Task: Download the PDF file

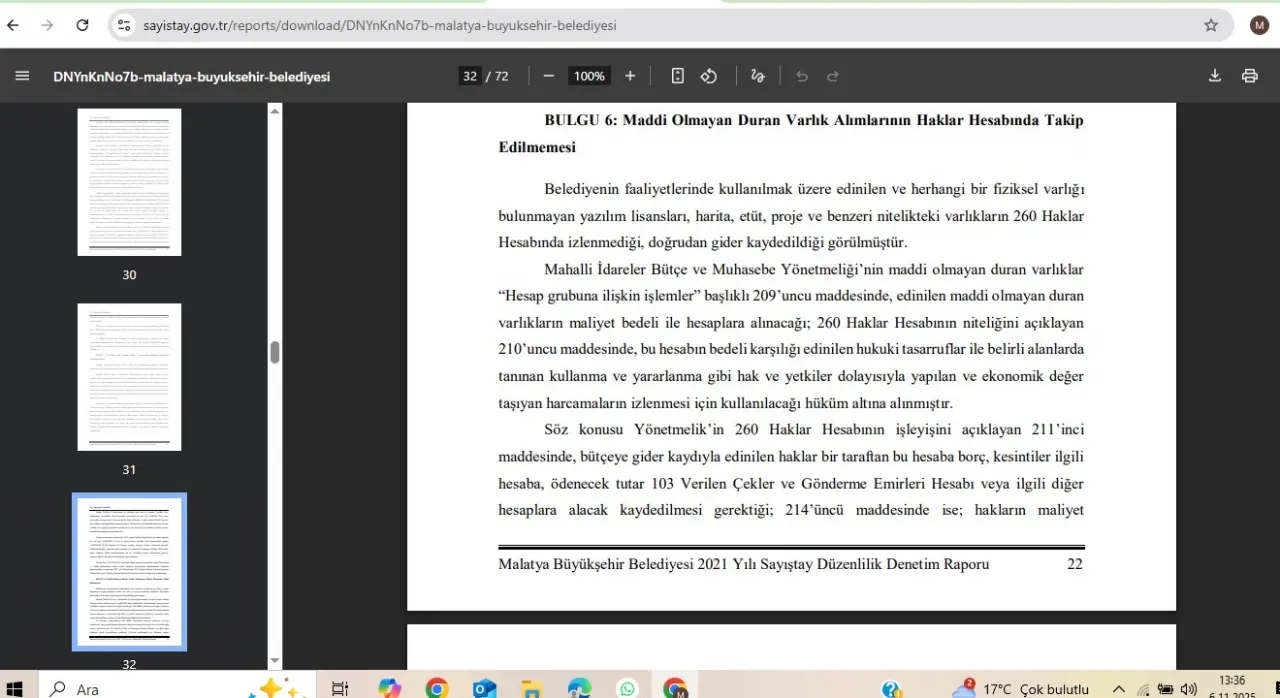Action: [1215, 76]
